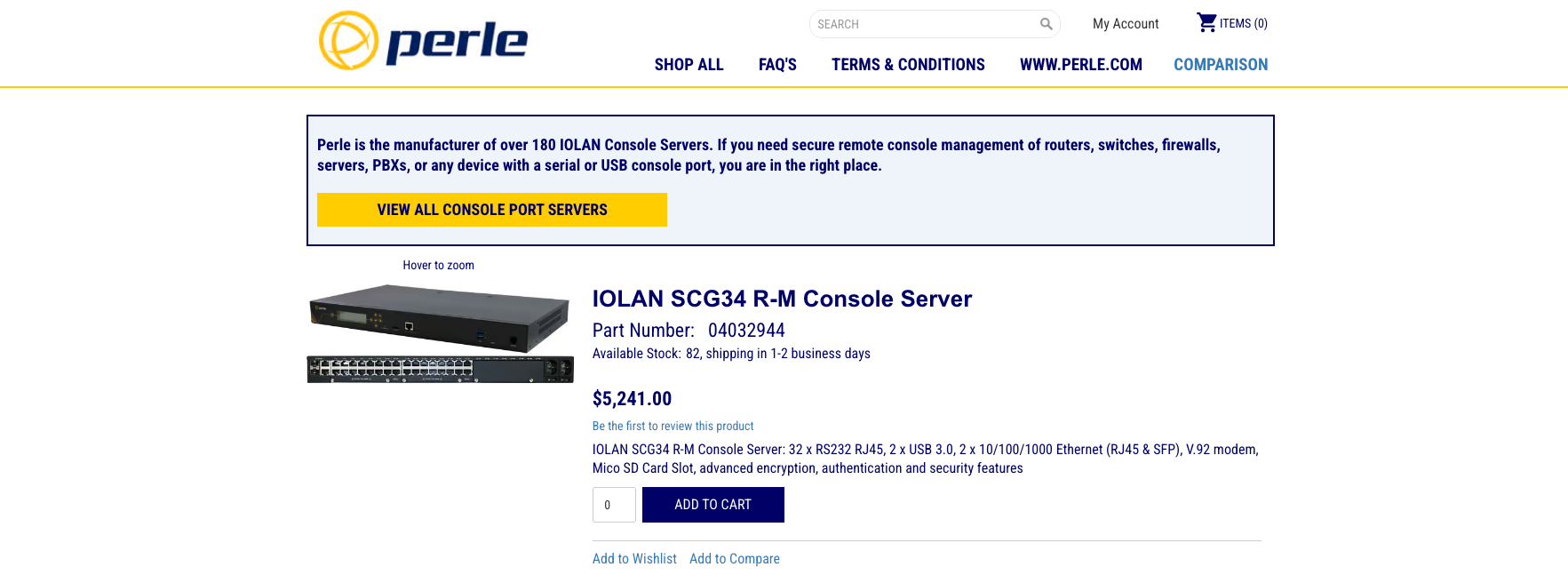The width and height of the screenshot is (1568, 583).
Task: Open the Comparison page
Action: (1220, 65)
